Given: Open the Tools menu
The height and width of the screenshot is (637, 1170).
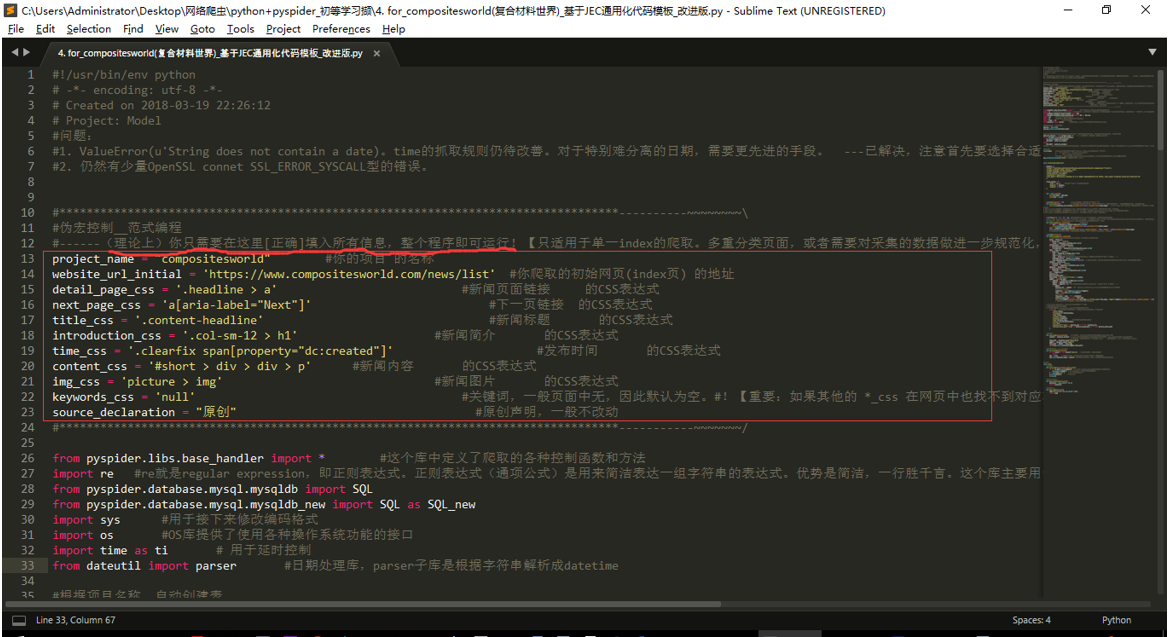Looking at the screenshot, I should click(x=240, y=29).
